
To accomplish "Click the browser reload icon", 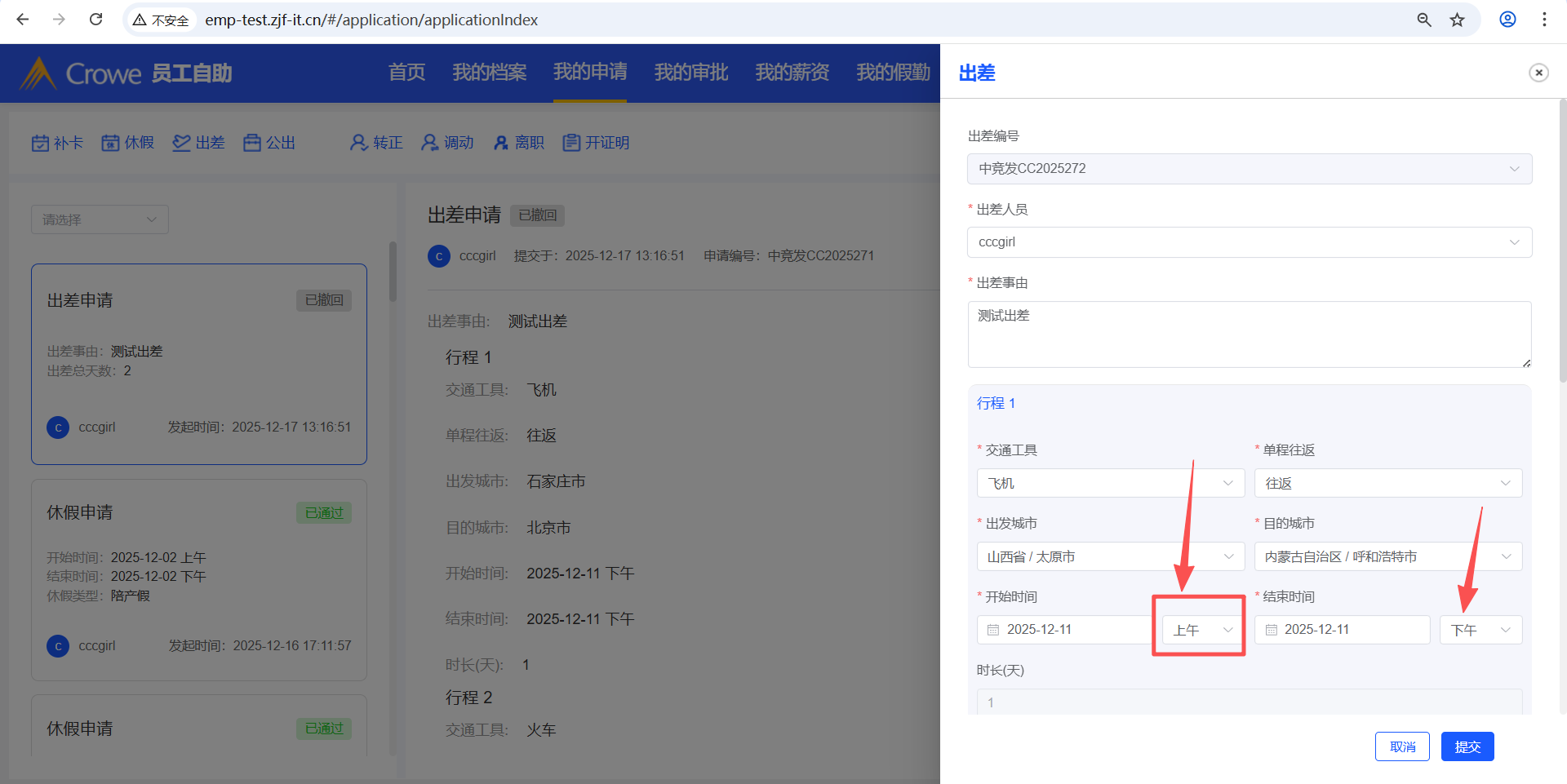I will click(x=95, y=20).
